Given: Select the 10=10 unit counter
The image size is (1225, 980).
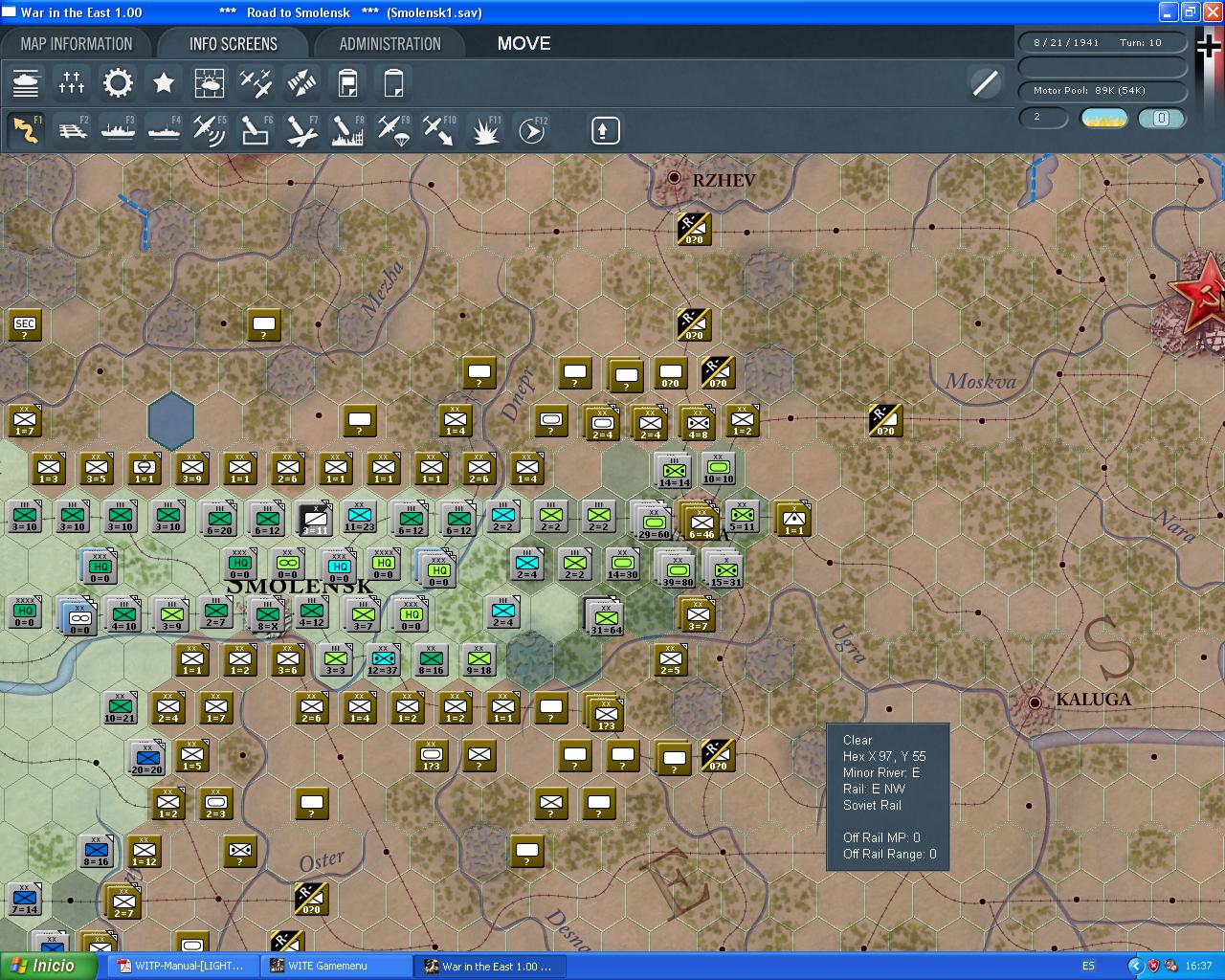Looking at the screenshot, I should pos(719,469).
